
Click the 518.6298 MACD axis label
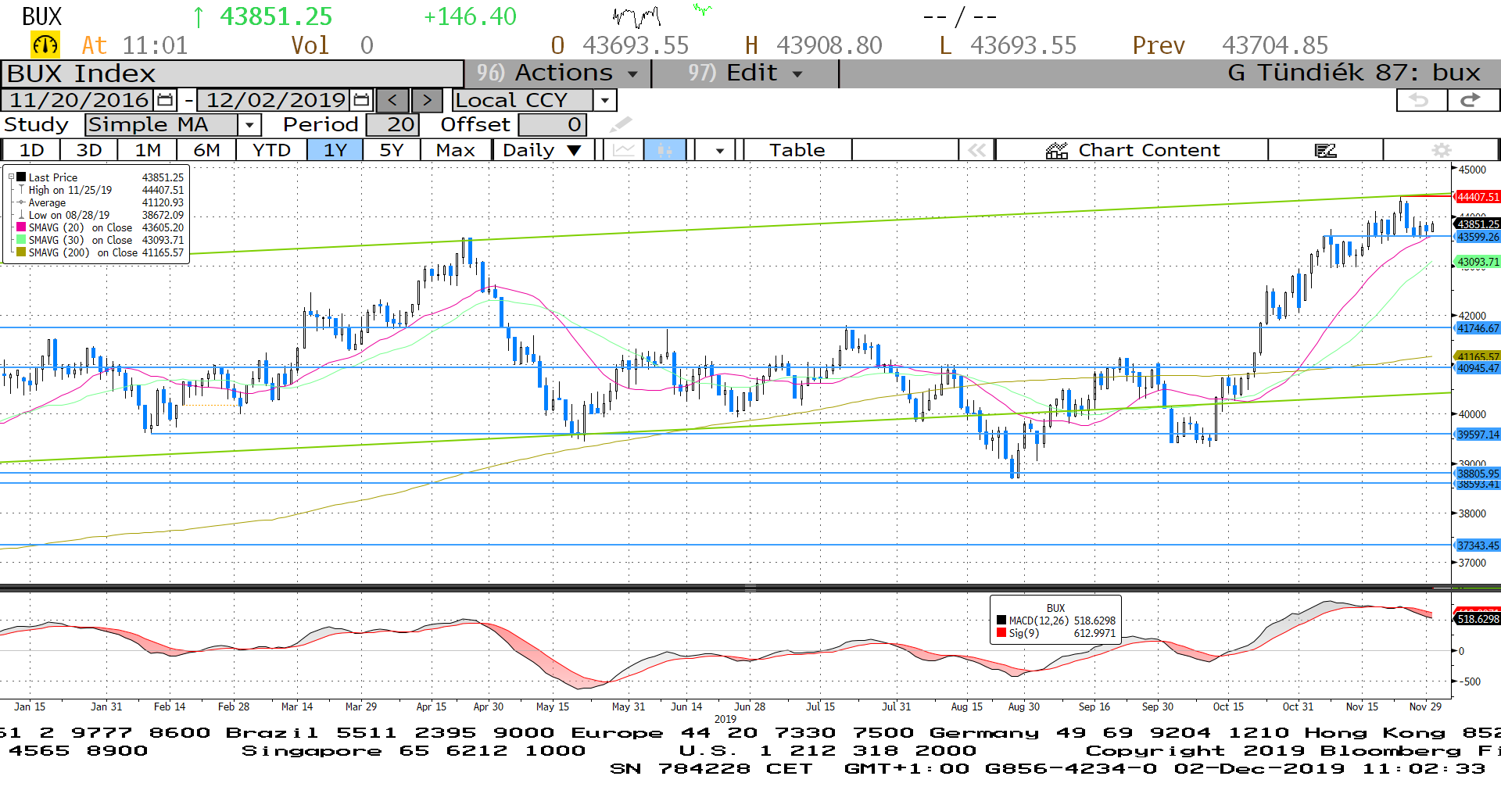[1478, 619]
